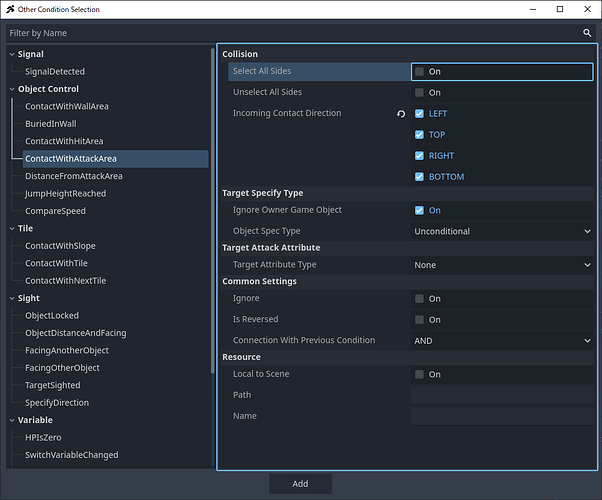Toggle the Unselect All Sides checkbox
Image resolution: width=602 pixels, height=500 pixels.
[419, 93]
